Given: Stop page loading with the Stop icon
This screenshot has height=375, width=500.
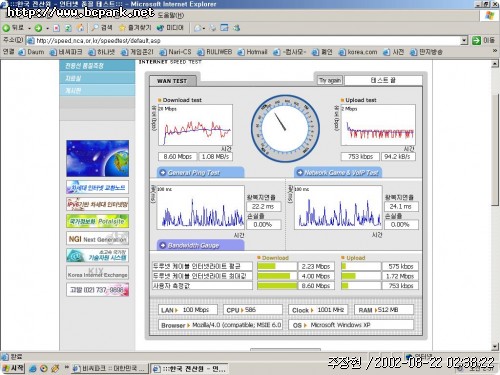Looking at the screenshot, I should 57,28.
